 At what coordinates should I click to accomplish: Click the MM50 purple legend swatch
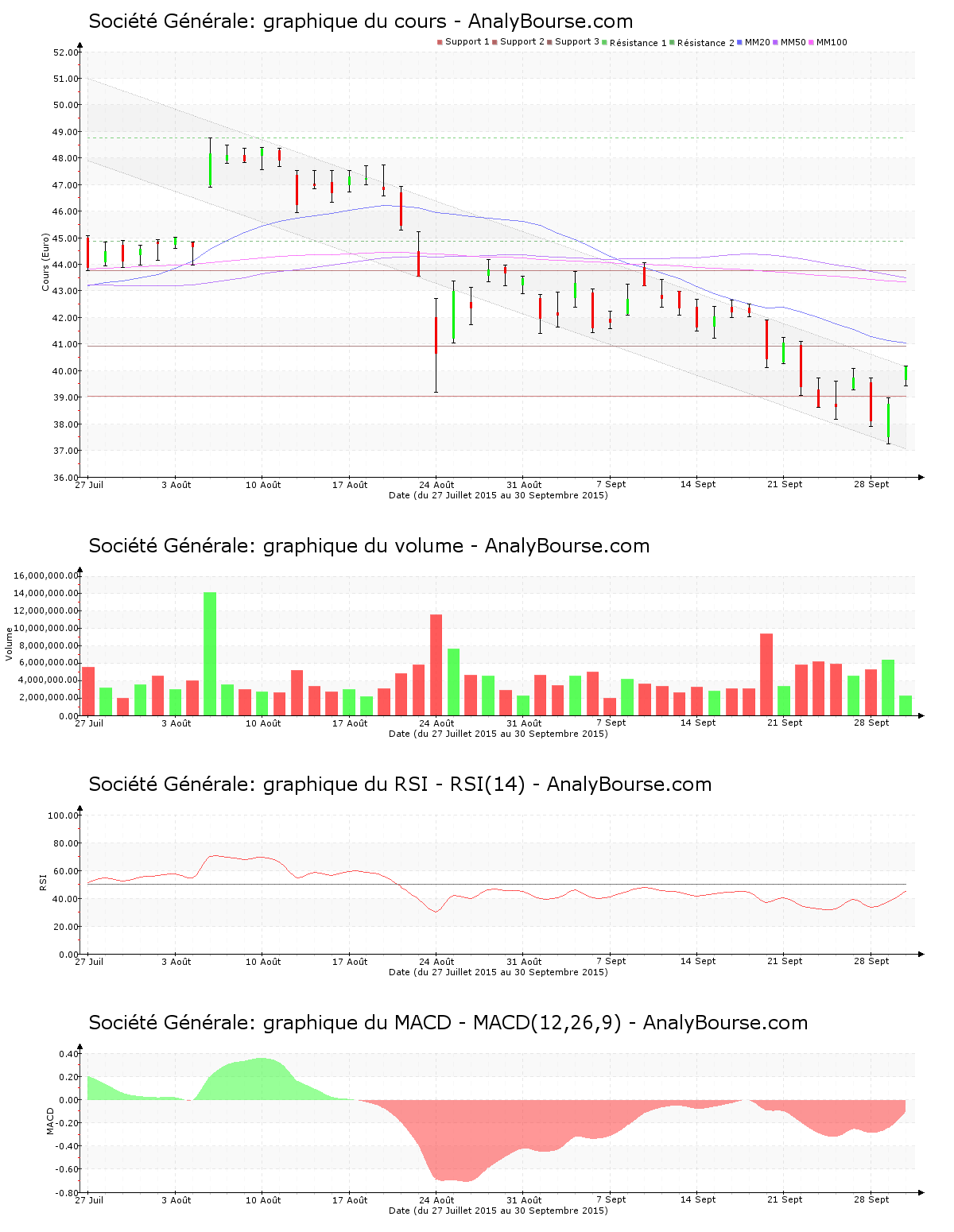775,42
